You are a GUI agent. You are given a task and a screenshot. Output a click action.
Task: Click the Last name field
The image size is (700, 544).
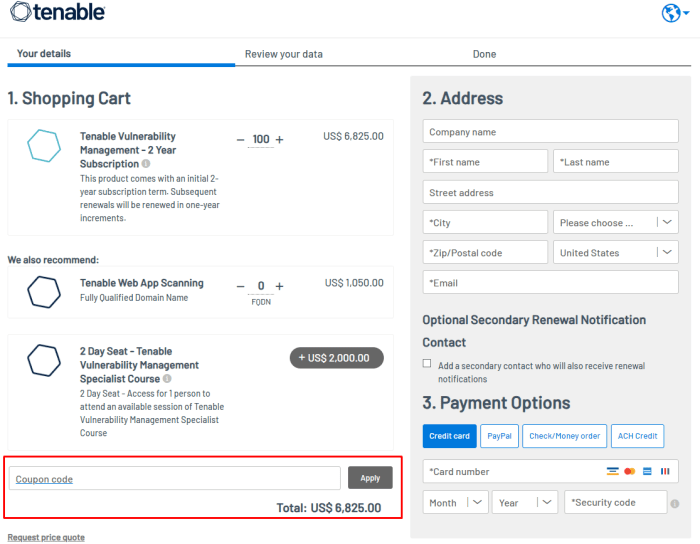coord(616,162)
